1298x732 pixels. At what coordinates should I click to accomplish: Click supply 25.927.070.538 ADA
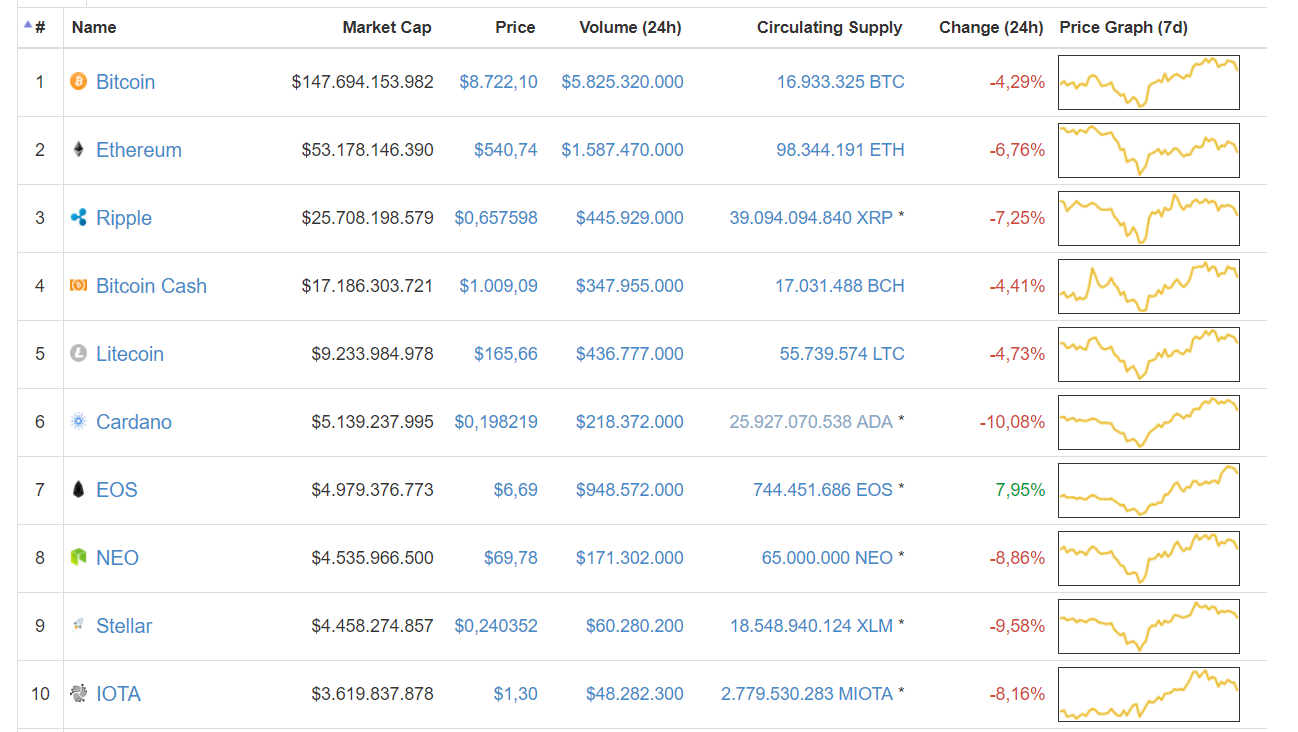point(811,422)
